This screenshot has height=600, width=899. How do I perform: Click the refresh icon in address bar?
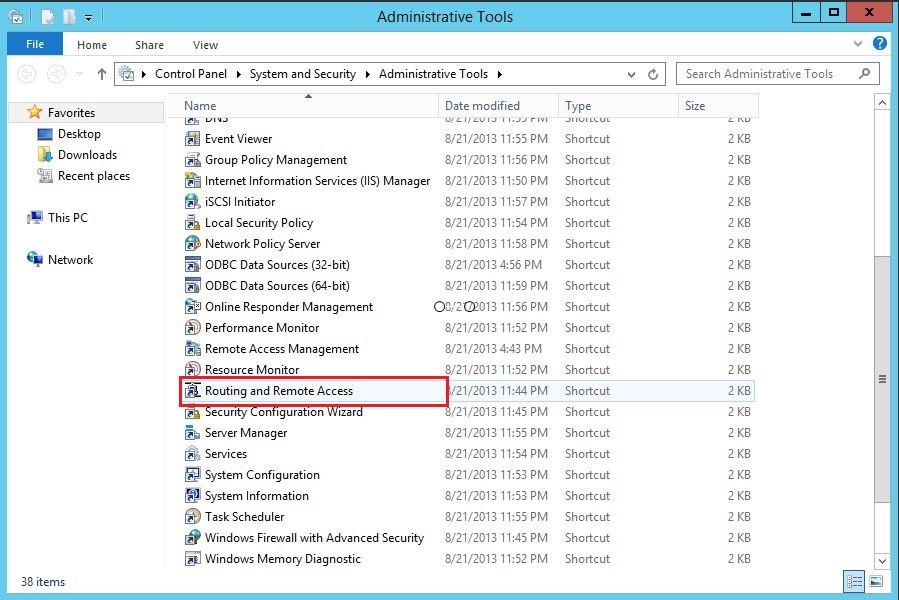tap(653, 74)
